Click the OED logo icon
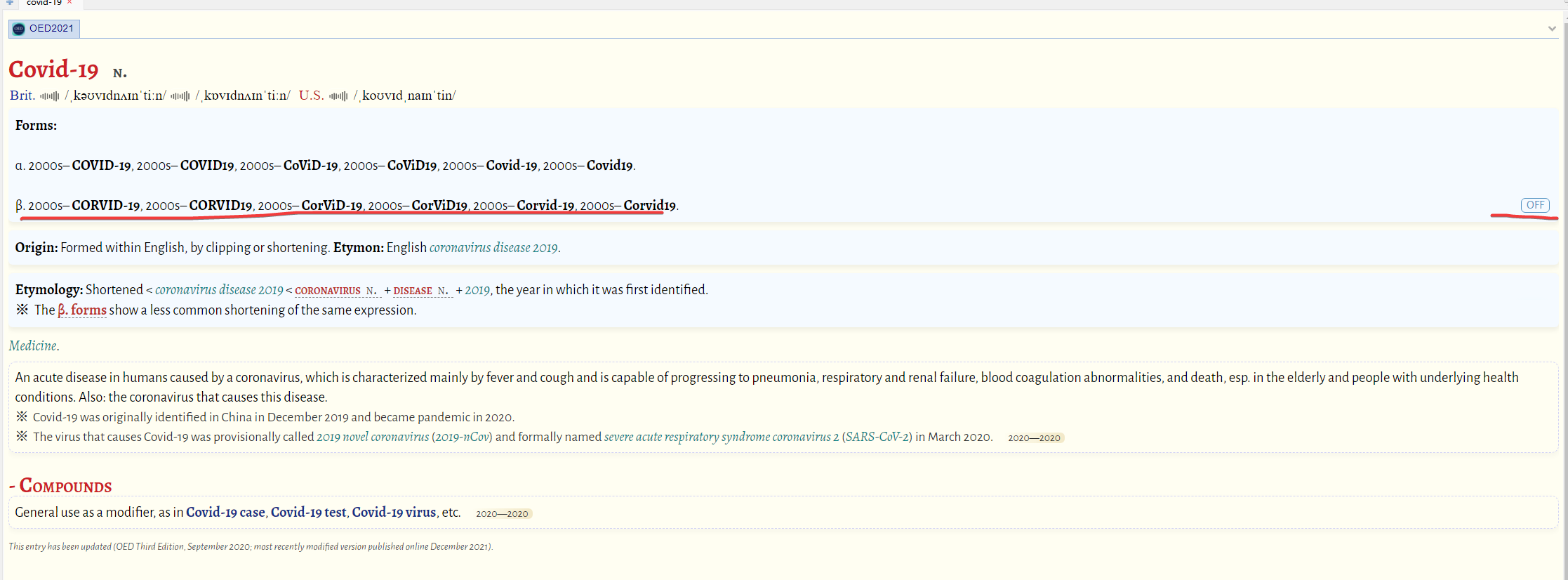The height and width of the screenshot is (580, 1568). [x=19, y=29]
